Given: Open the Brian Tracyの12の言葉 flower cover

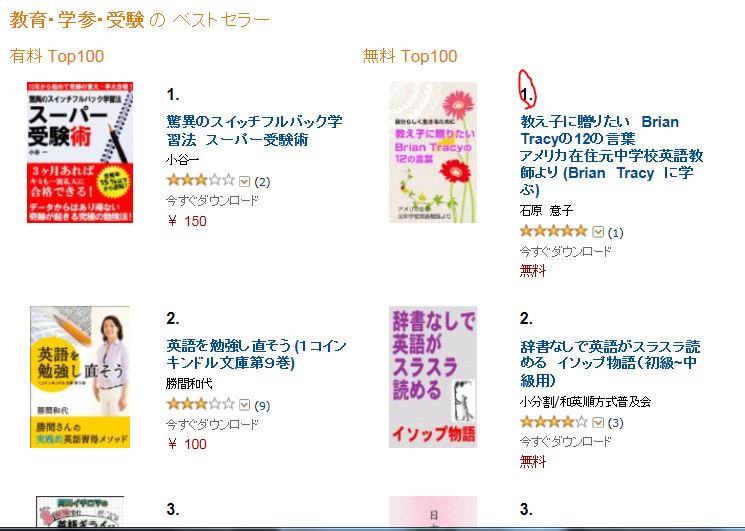Looking at the screenshot, I should [433, 152].
